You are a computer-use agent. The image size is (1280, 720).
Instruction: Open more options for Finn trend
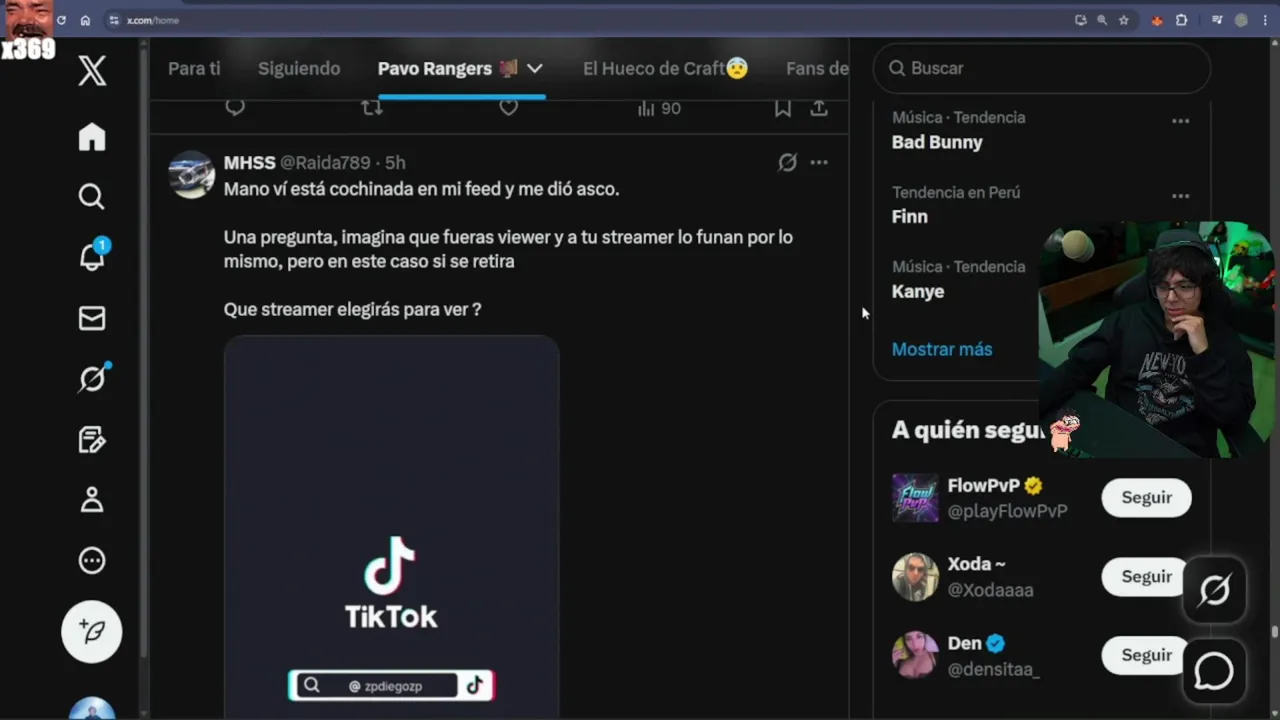(x=1181, y=196)
